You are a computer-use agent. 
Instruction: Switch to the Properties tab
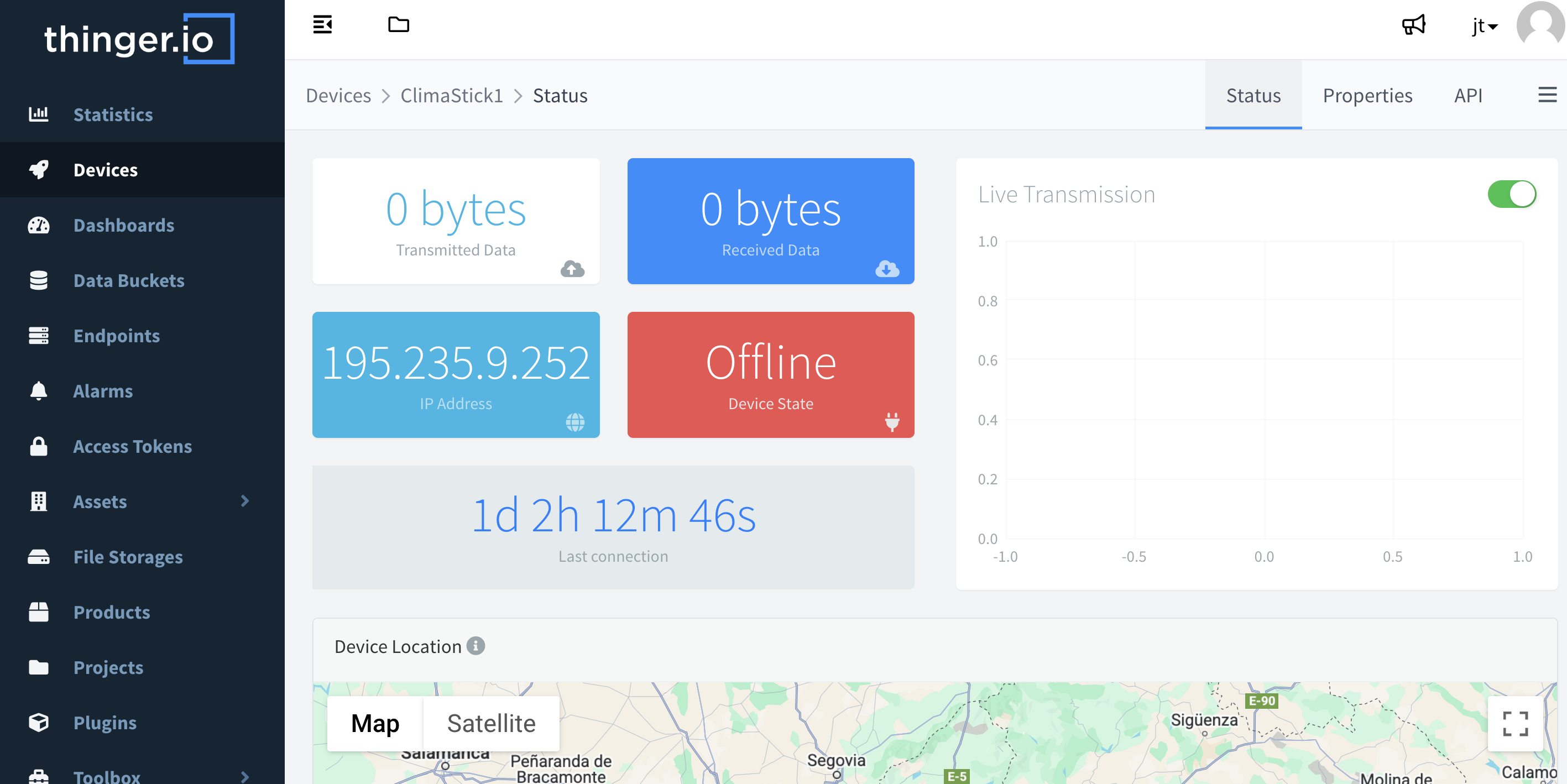pyautogui.click(x=1367, y=96)
